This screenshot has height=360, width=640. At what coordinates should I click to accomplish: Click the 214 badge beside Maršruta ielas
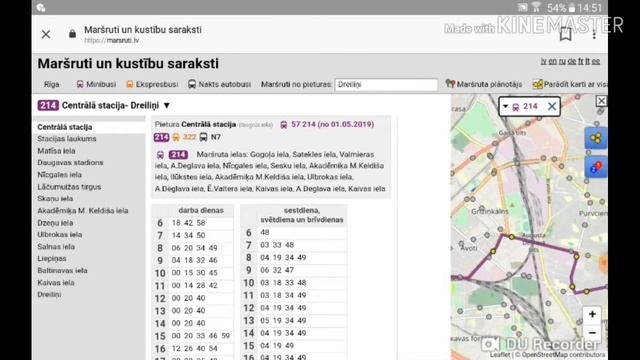(178, 155)
